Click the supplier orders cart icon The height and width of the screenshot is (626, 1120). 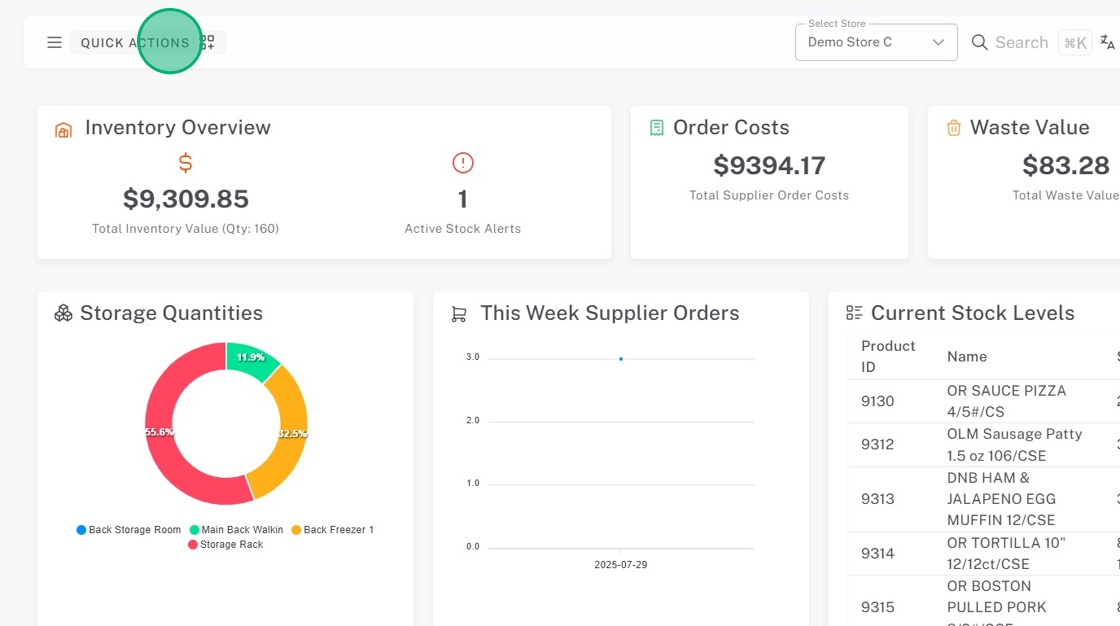click(x=459, y=314)
